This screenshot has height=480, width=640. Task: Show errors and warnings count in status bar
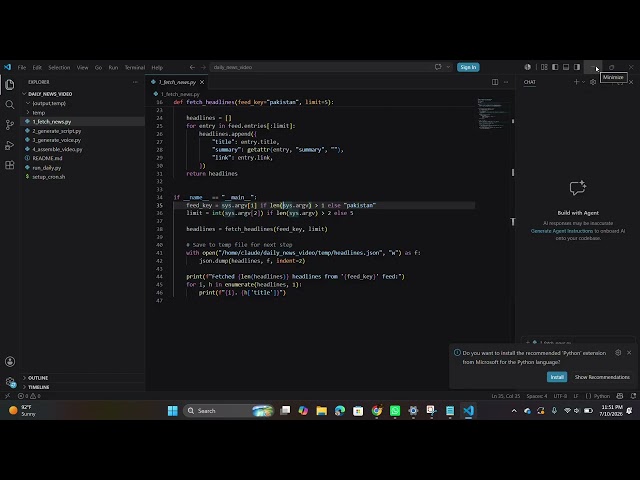point(29,396)
